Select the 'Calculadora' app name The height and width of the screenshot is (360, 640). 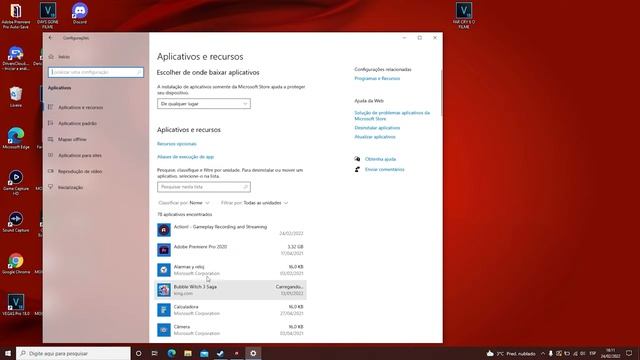pos(186,307)
